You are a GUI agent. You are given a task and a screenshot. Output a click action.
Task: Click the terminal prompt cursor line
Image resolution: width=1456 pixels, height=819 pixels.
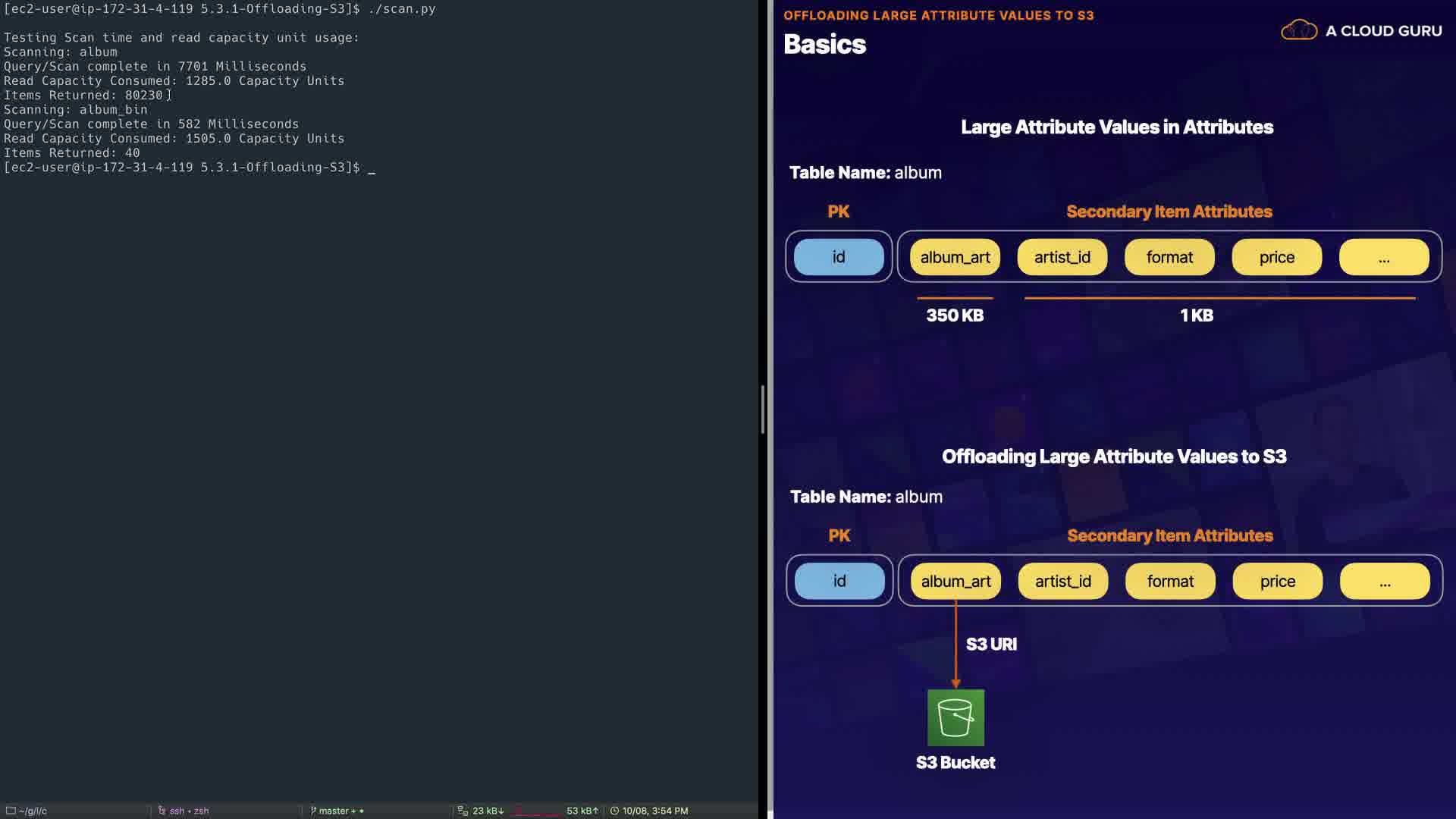pos(372,168)
